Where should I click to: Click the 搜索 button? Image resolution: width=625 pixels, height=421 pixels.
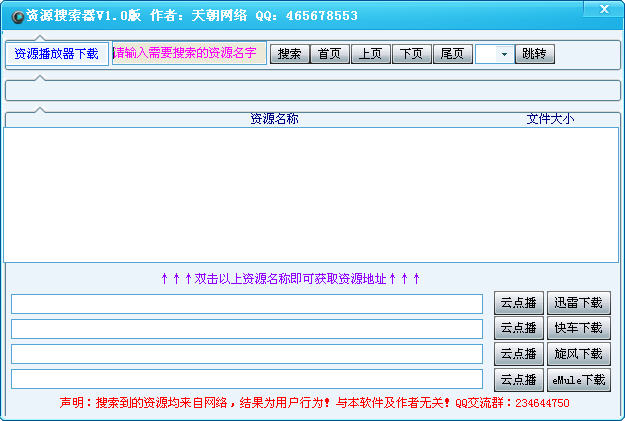click(289, 54)
